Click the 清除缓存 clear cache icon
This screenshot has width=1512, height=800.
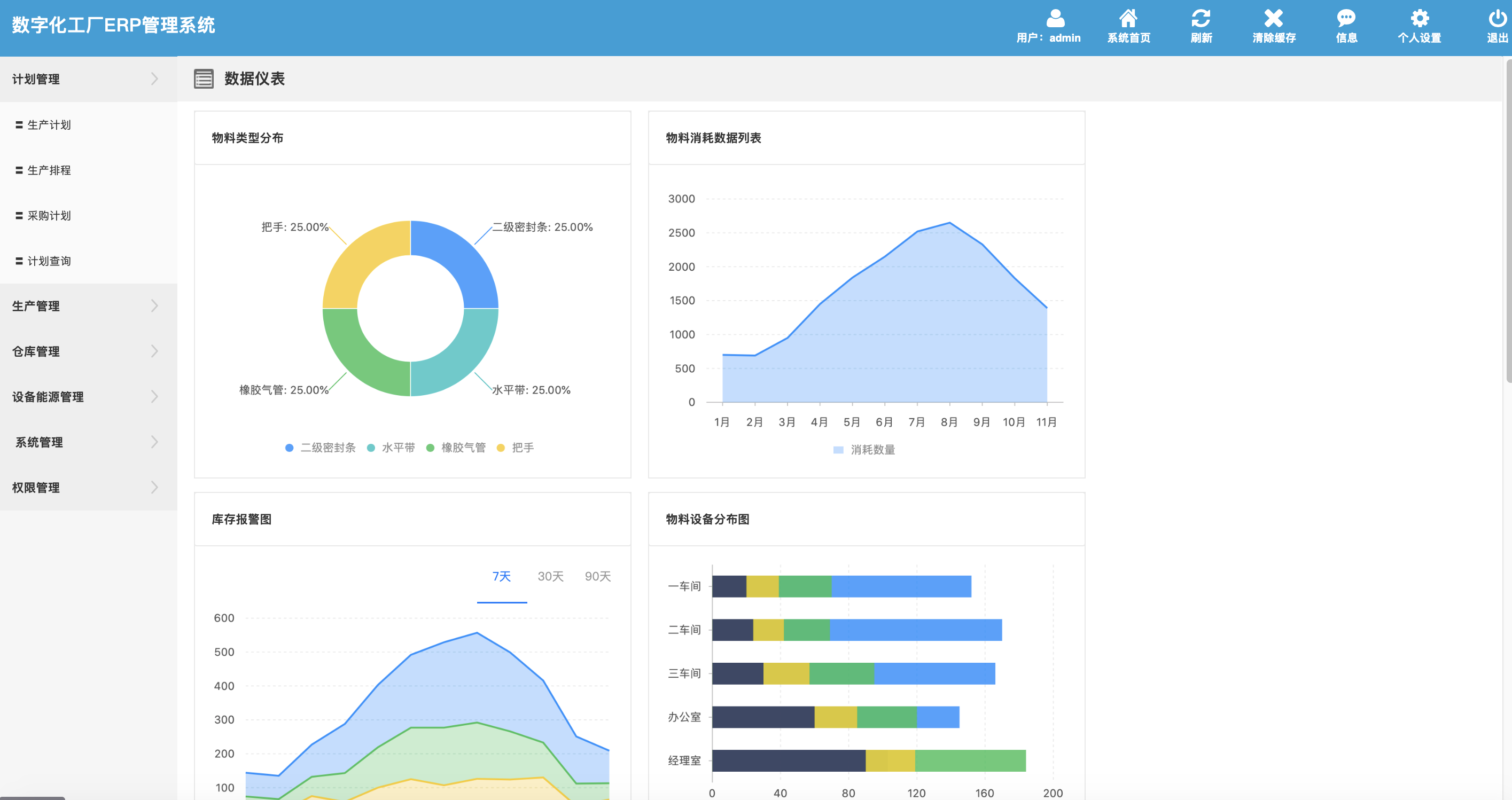pyautogui.click(x=1273, y=18)
